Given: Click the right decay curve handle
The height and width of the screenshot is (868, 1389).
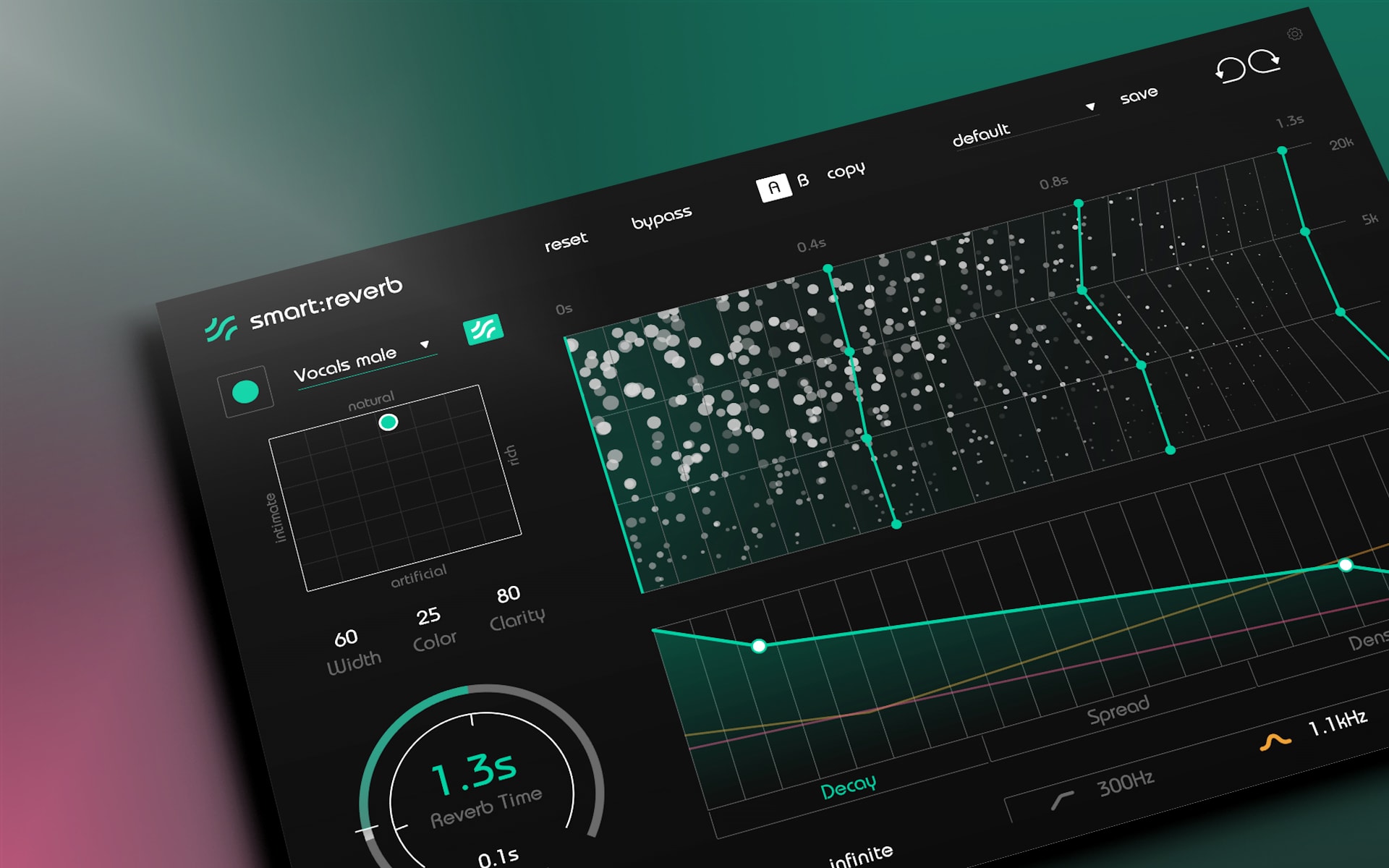Looking at the screenshot, I should tap(1346, 565).
